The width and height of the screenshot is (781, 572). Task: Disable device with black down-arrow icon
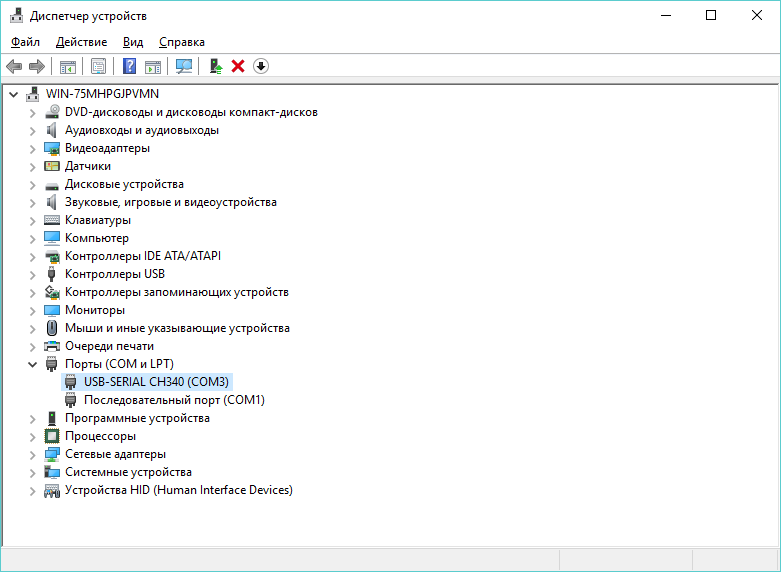click(261, 66)
